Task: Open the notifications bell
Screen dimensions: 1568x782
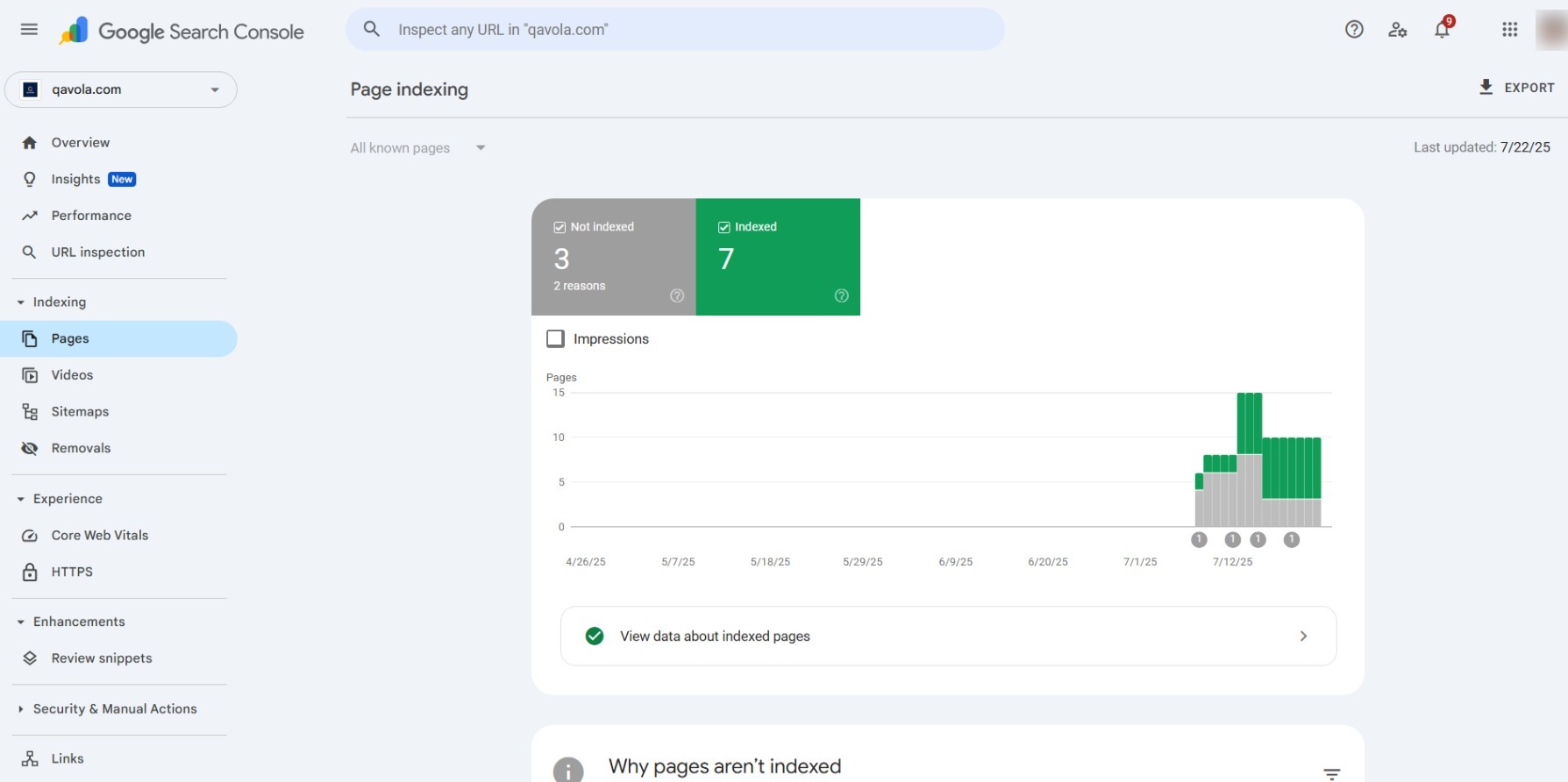Action: (x=1442, y=30)
